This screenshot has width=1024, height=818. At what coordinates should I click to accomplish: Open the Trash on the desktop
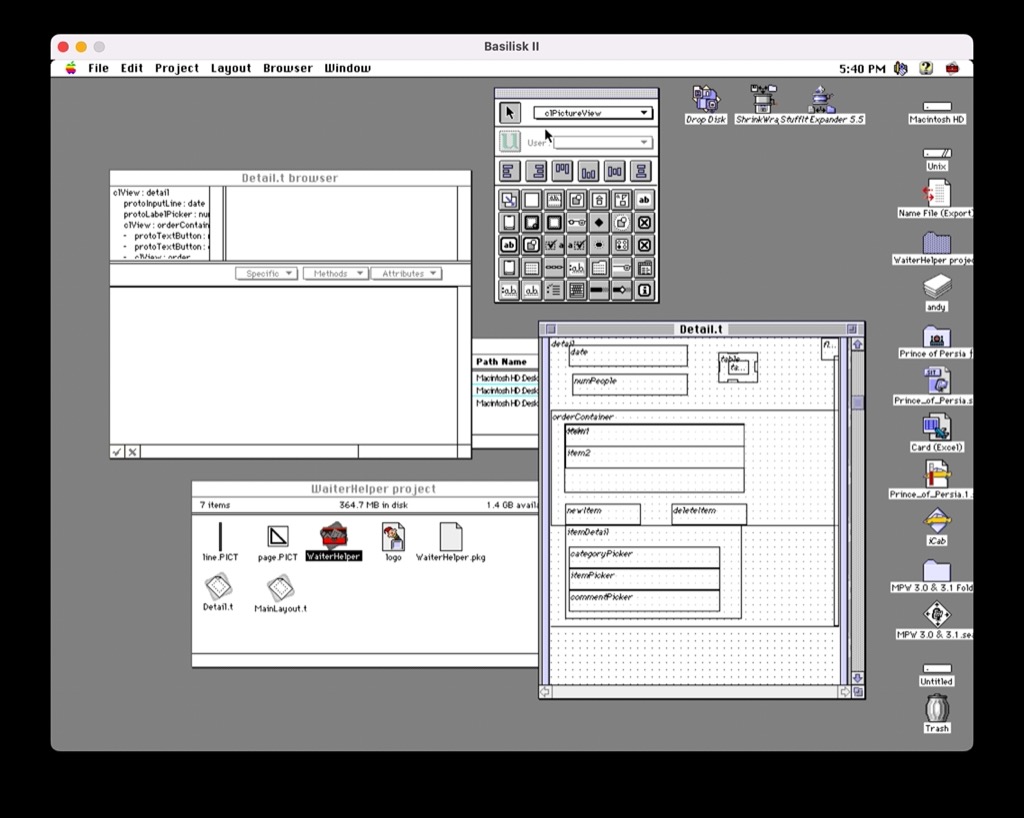tap(936, 709)
